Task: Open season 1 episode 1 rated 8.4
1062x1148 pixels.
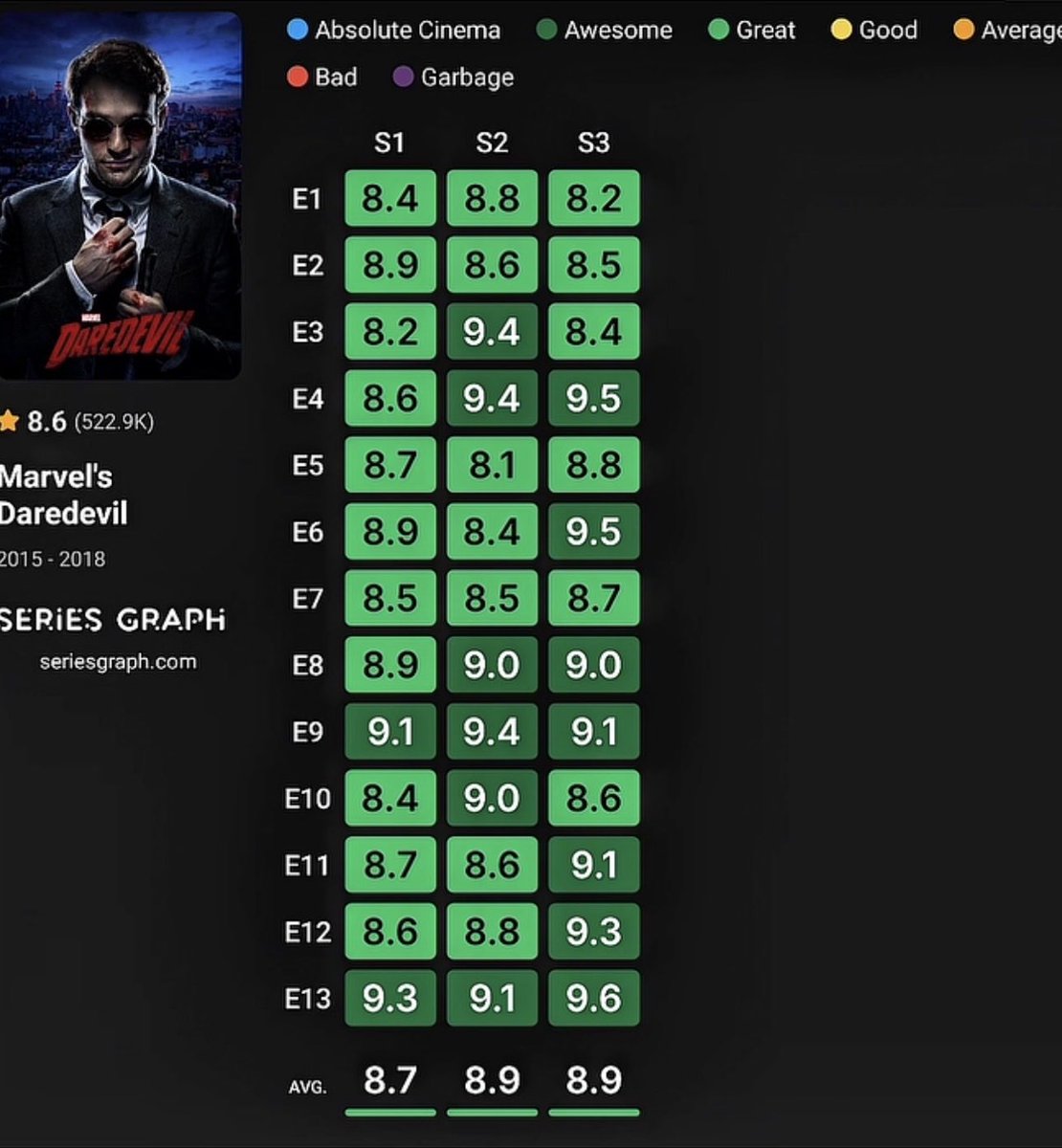Action: click(390, 198)
